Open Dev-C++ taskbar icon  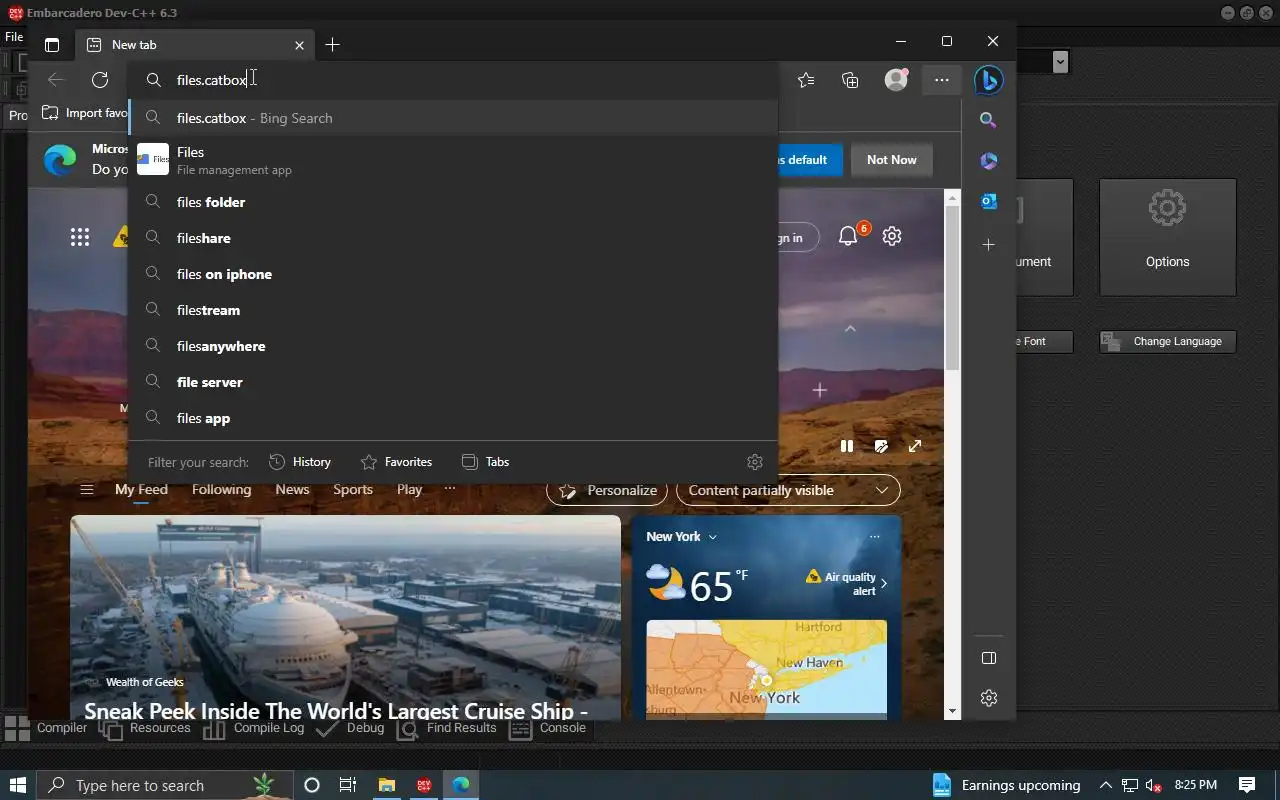[424, 785]
